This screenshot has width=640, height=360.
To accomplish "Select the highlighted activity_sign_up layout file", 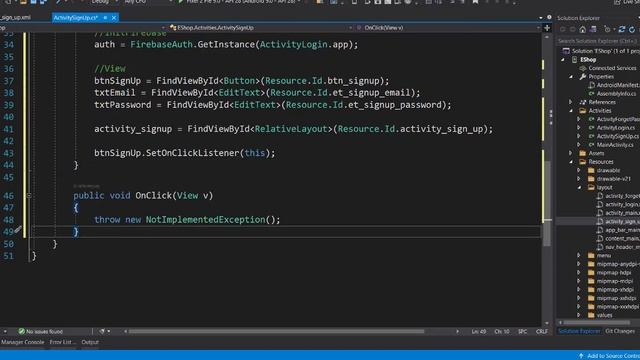I will (622, 222).
